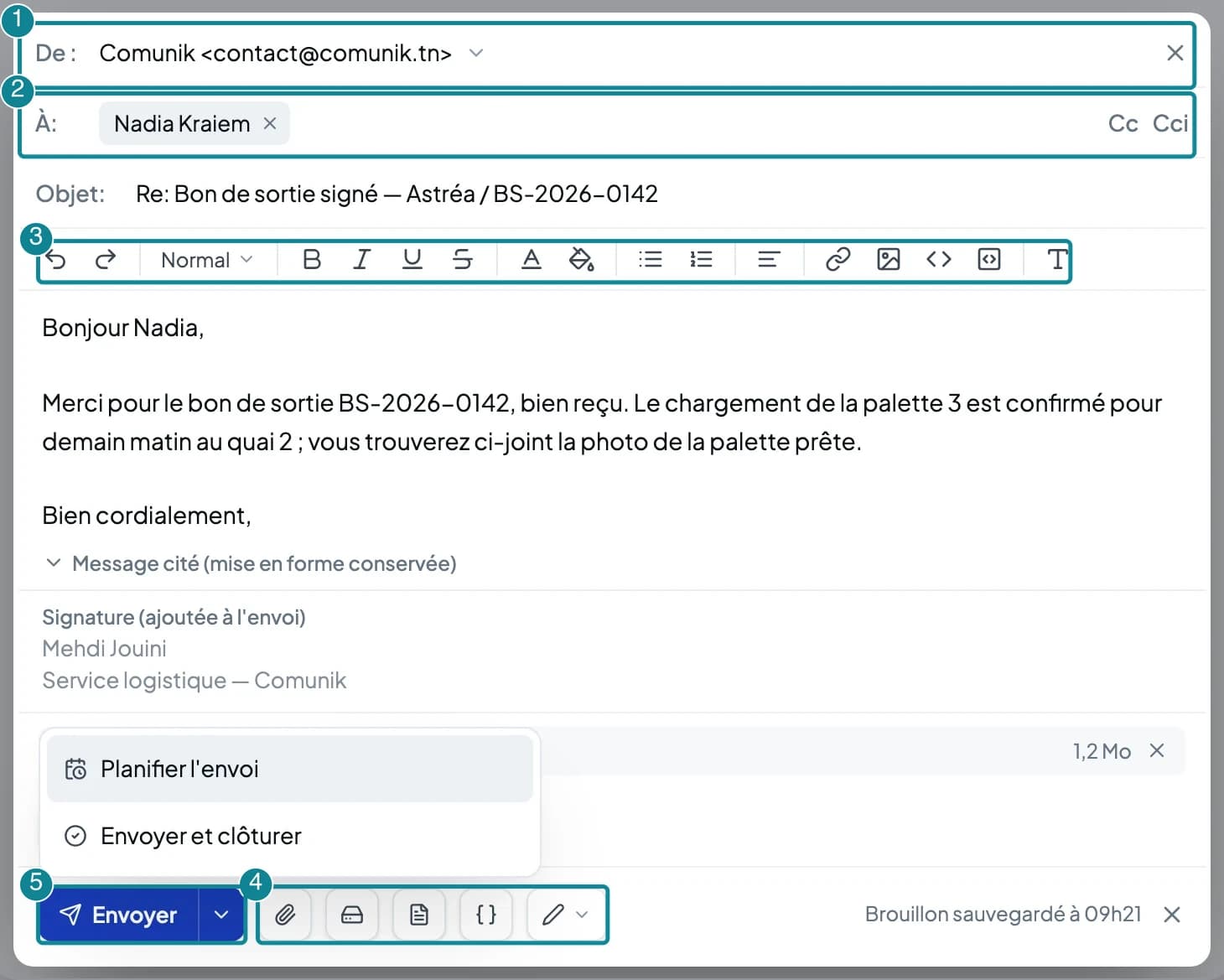The image size is (1224, 980).
Task: Redo the last undone edit
Action: [106, 260]
